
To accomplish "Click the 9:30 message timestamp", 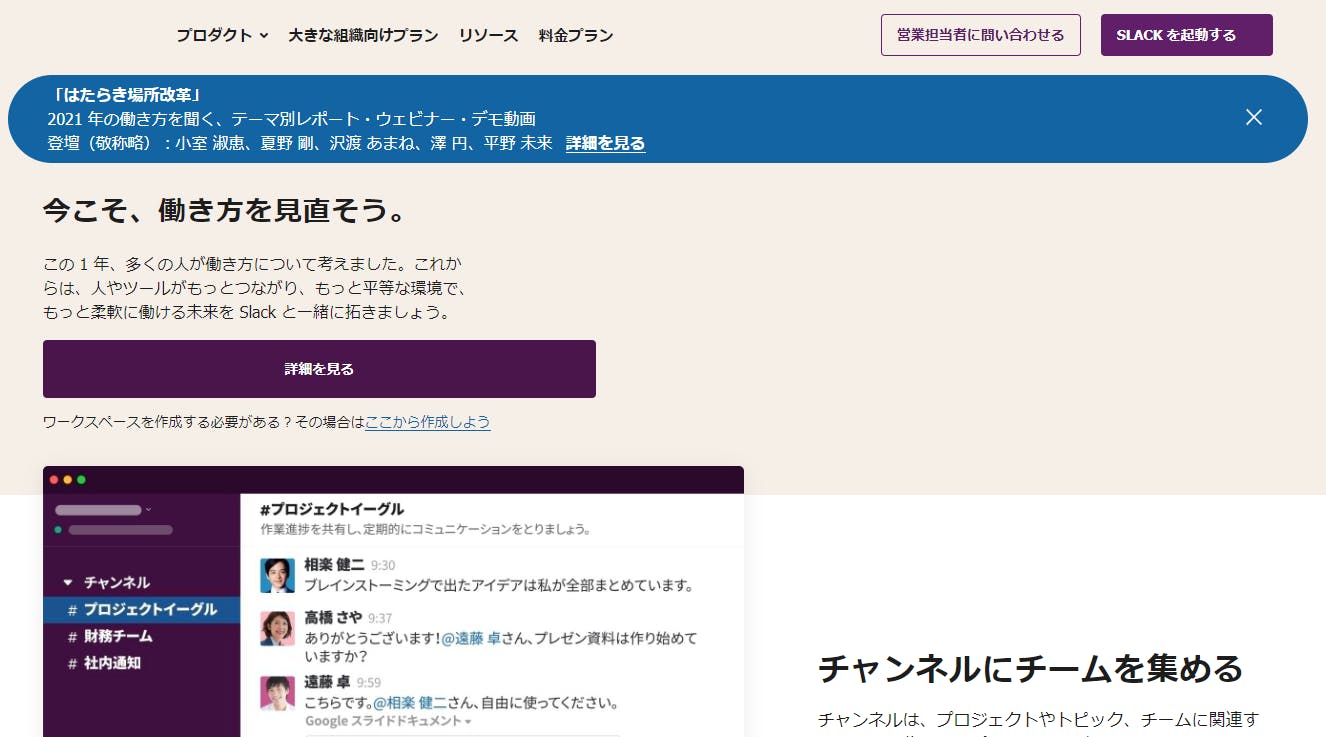I will (x=383, y=565).
